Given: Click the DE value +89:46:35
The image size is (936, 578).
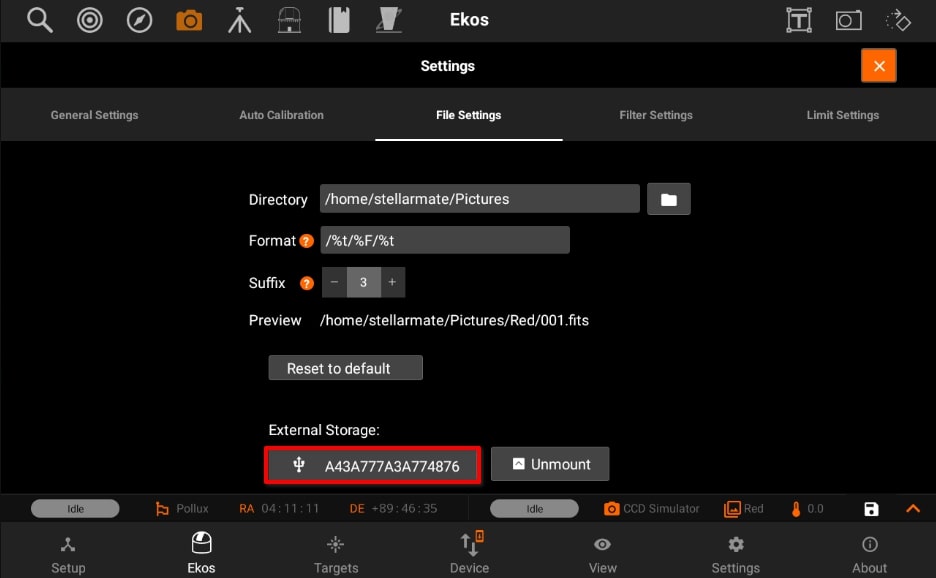Looking at the screenshot, I should pos(404,509).
